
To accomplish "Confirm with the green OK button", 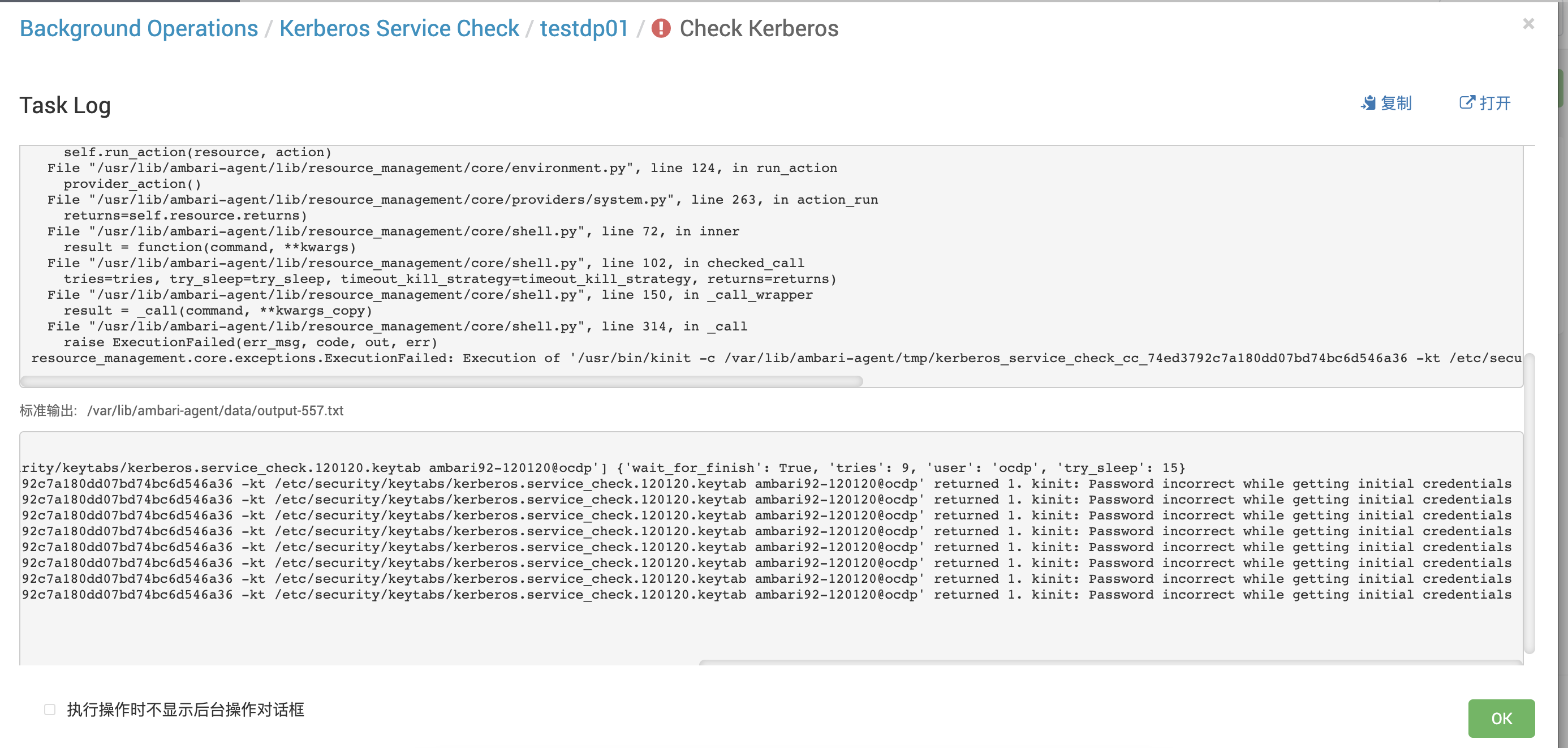I will [1501, 719].
